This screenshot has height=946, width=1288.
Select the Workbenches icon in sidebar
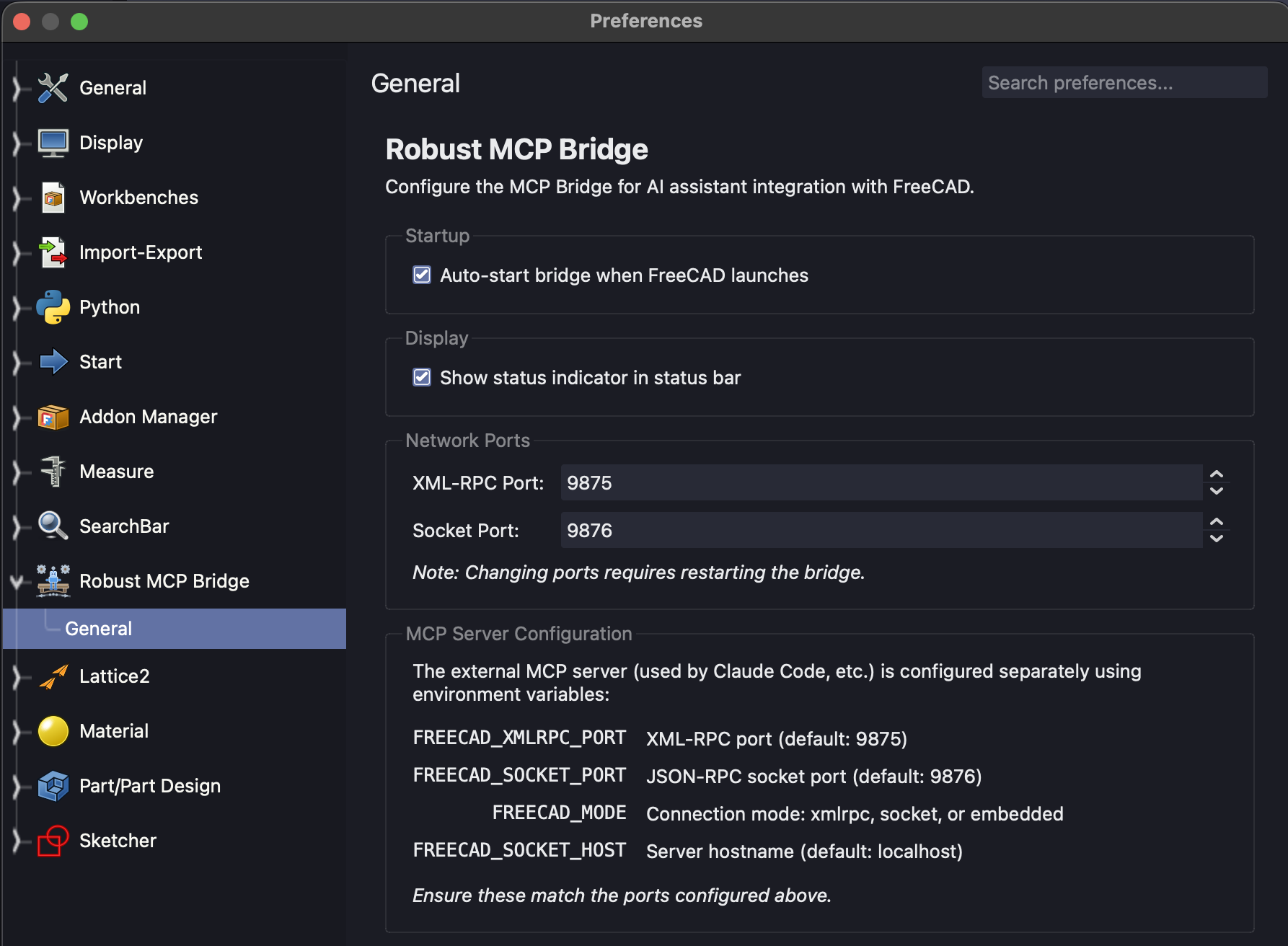51,197
